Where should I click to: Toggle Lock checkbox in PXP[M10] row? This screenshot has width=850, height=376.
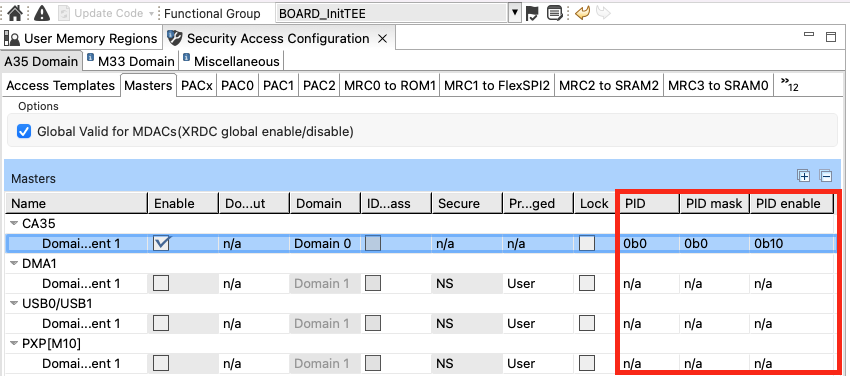pyautogui.click(x=587, y=362)
